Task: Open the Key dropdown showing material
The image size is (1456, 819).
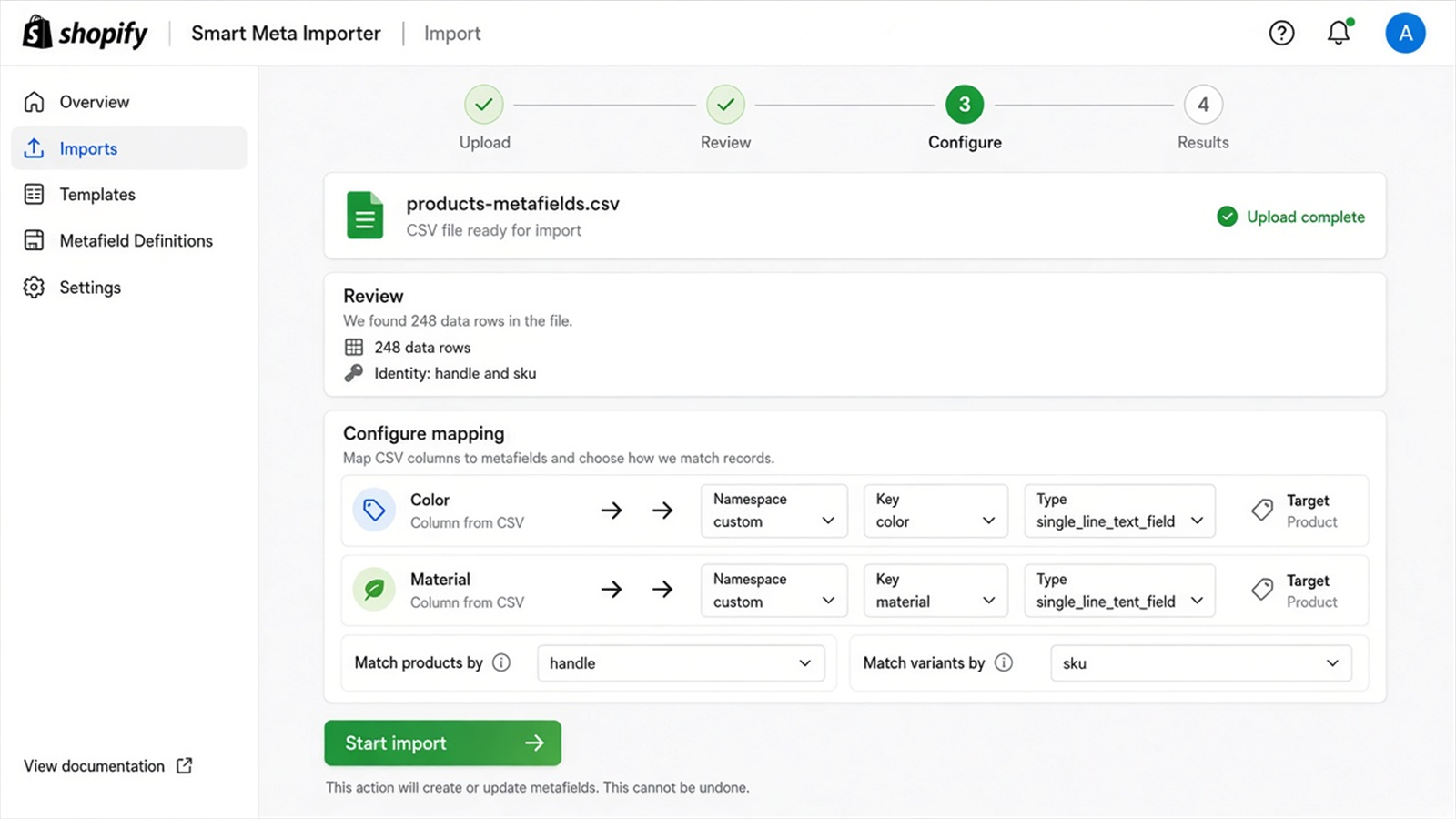Action: tap(935, 591)
